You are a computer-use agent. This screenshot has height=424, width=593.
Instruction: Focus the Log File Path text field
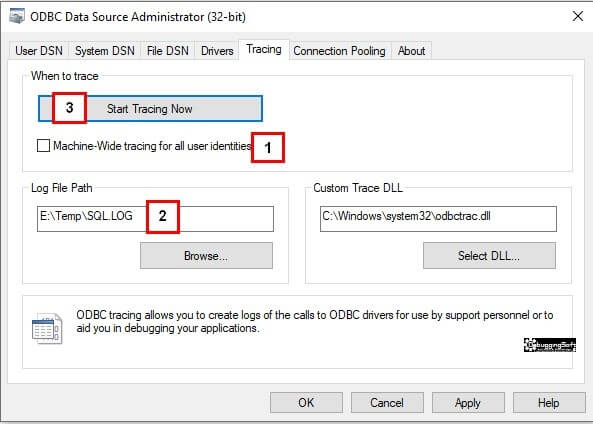pyautogui.click(x=155, y=219)
